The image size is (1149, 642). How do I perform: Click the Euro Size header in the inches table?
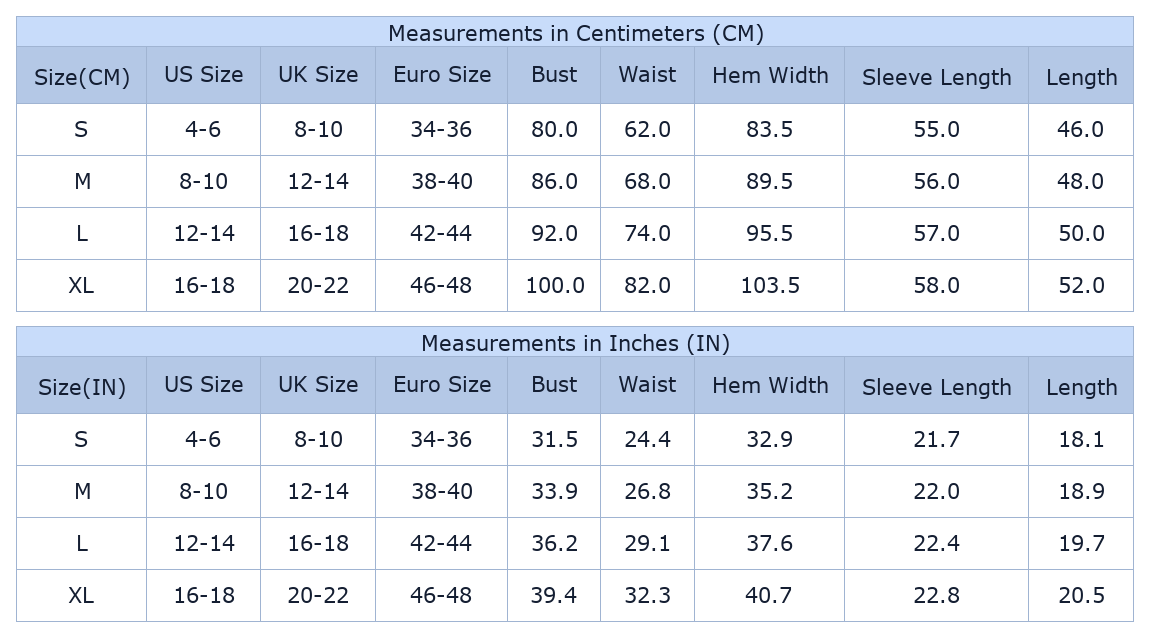click(442, 385)
